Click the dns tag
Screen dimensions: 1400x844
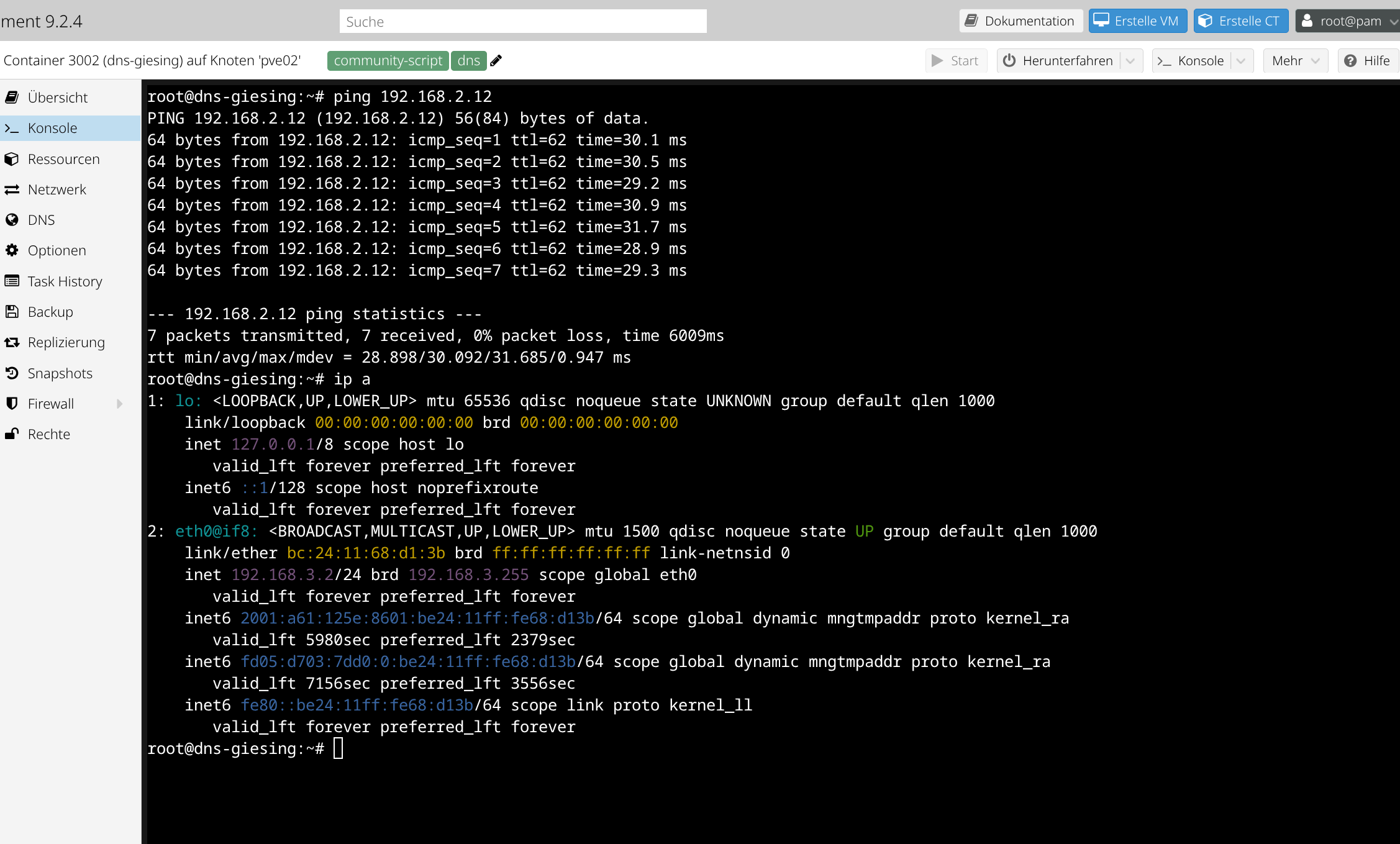coord(469,60)
